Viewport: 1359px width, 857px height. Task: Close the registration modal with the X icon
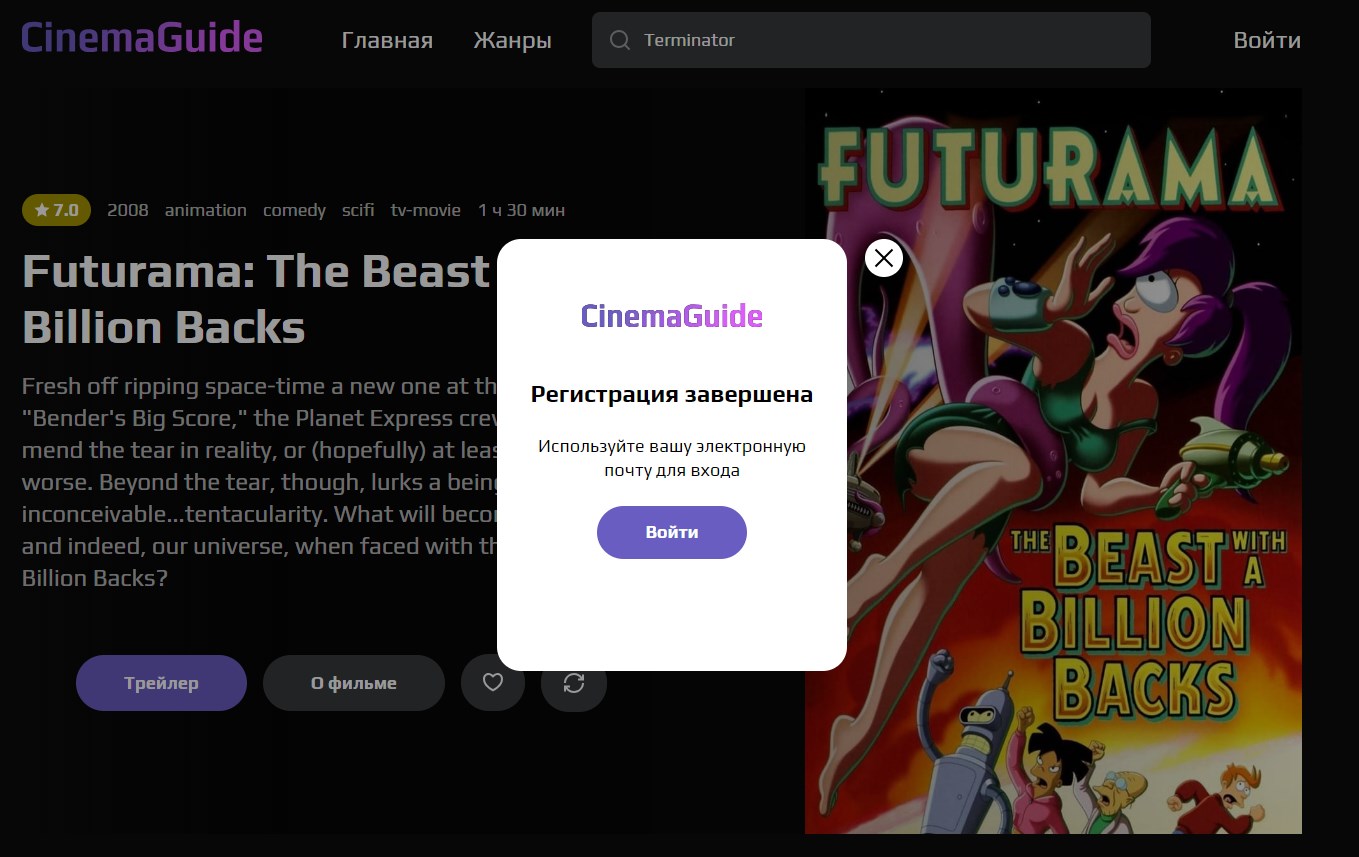coord(884,258)
